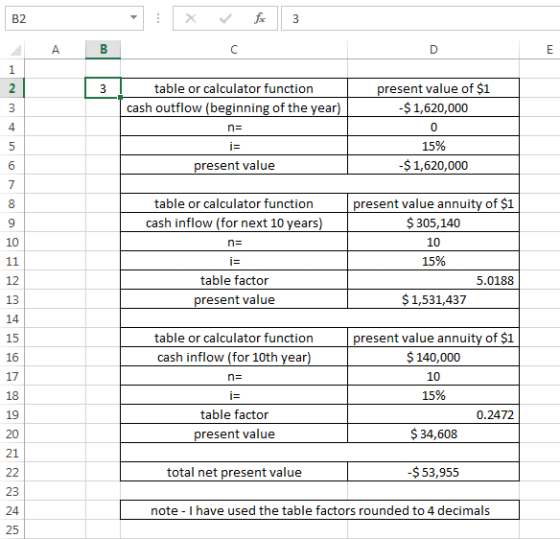Select row 21 header
Viewport: 560px width, 539px height.
pos(12,453)
